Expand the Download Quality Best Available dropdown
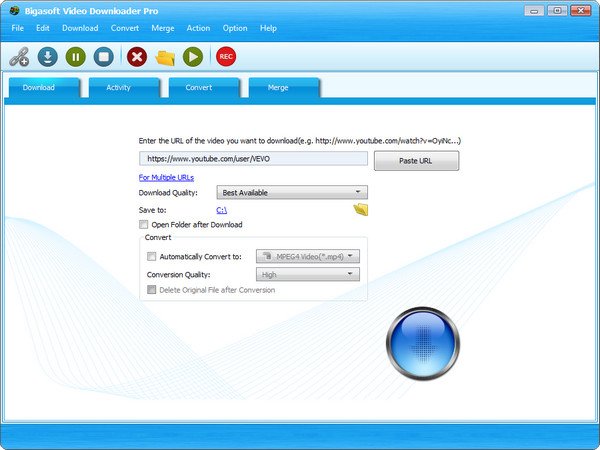600x450 pixels. (x=292, y=192)
